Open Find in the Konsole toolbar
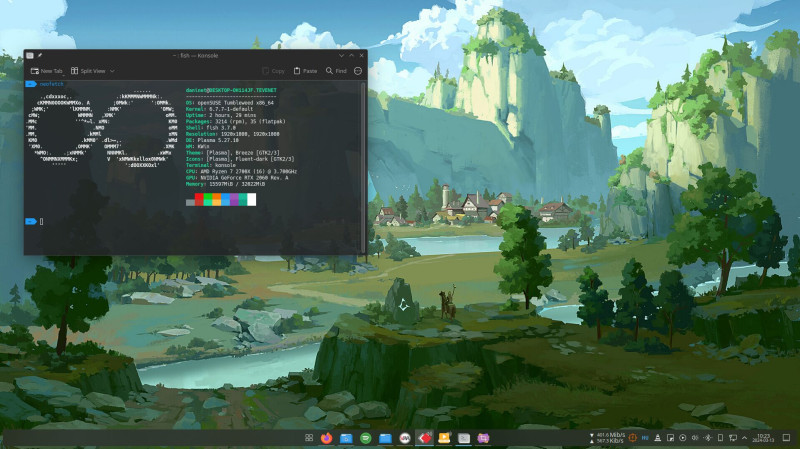This screenshot has height=449, width=800. (336, 71)
